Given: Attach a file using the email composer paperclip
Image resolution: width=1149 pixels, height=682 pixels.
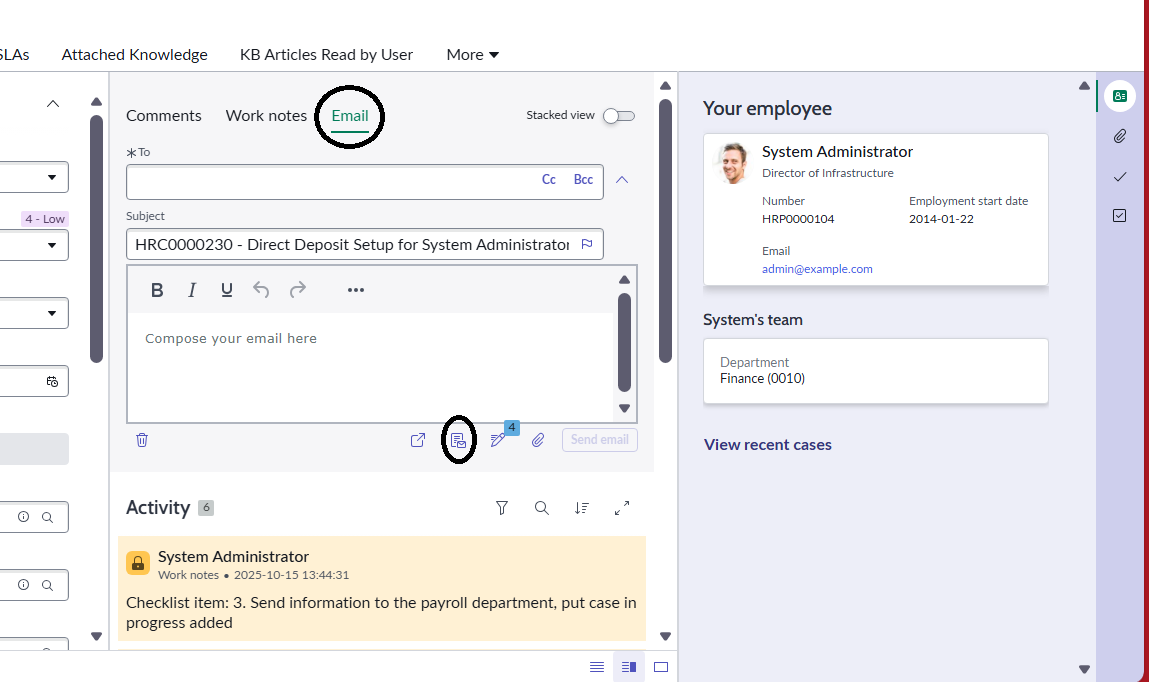Looking at the screenshot, I should click(x=538, y=440).
